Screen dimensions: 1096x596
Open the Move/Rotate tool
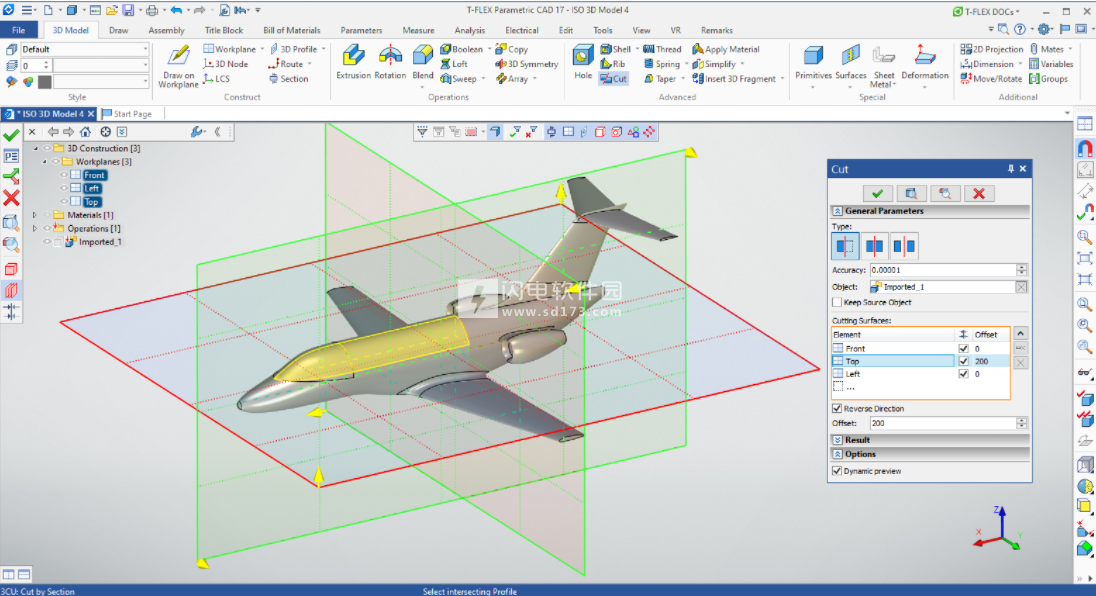click(x=991, y=79)
